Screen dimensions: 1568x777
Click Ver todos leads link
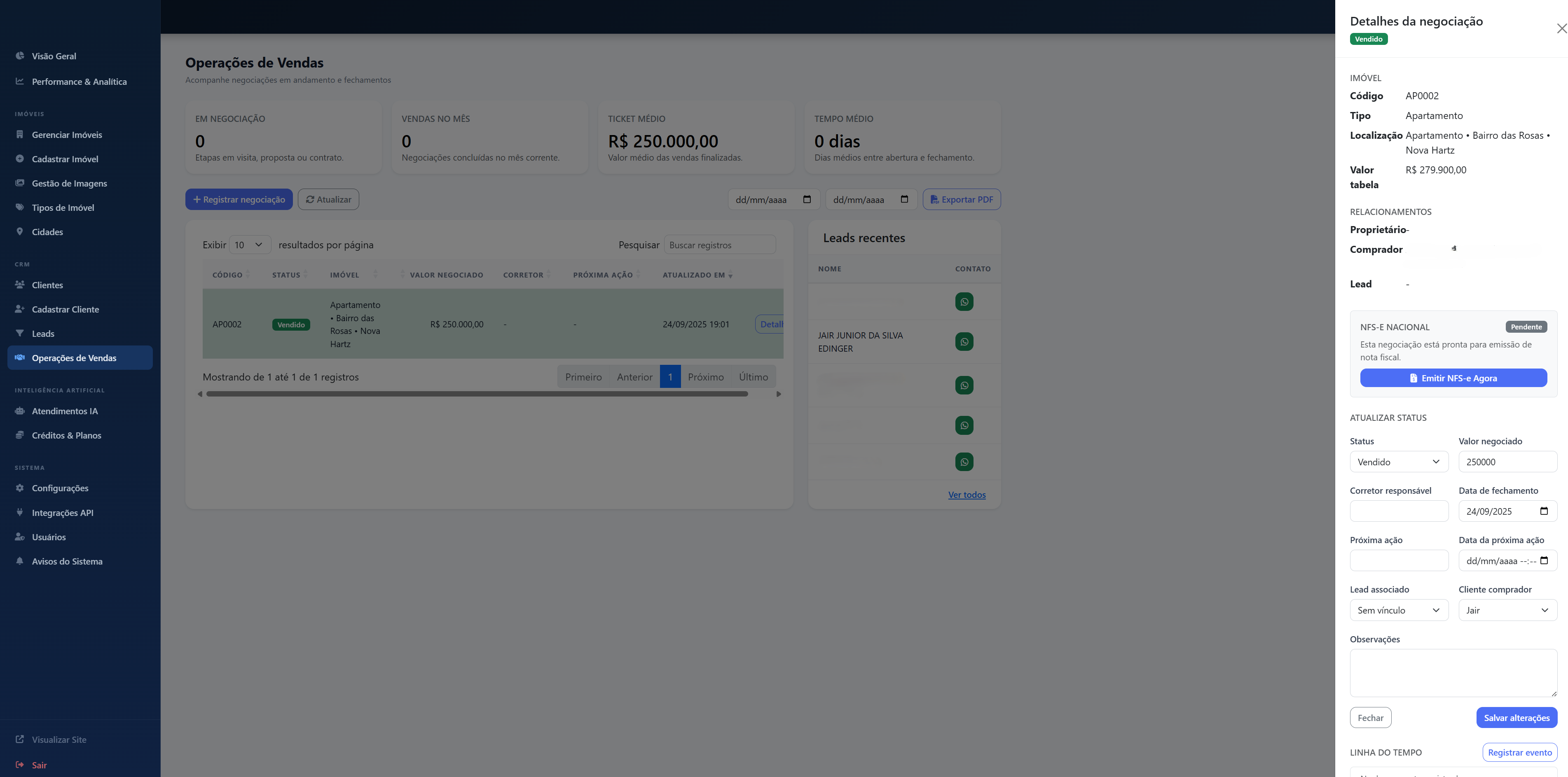[966, 495]
